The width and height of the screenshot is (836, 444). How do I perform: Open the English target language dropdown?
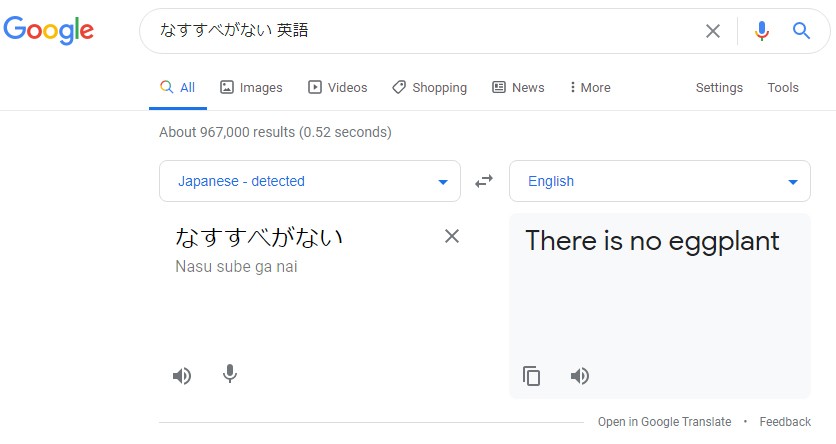(660, 181)
